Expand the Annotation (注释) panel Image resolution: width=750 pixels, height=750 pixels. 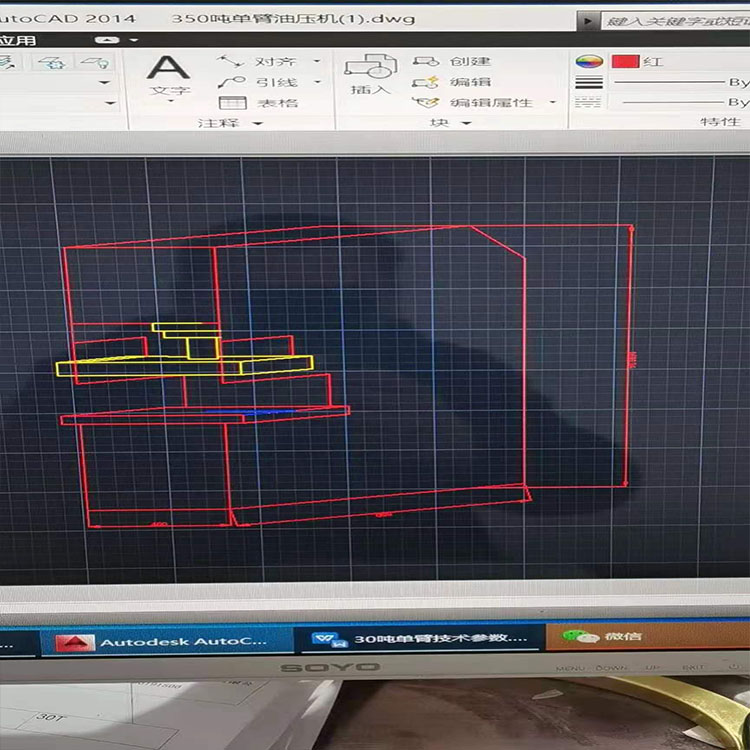coord(229,123)
